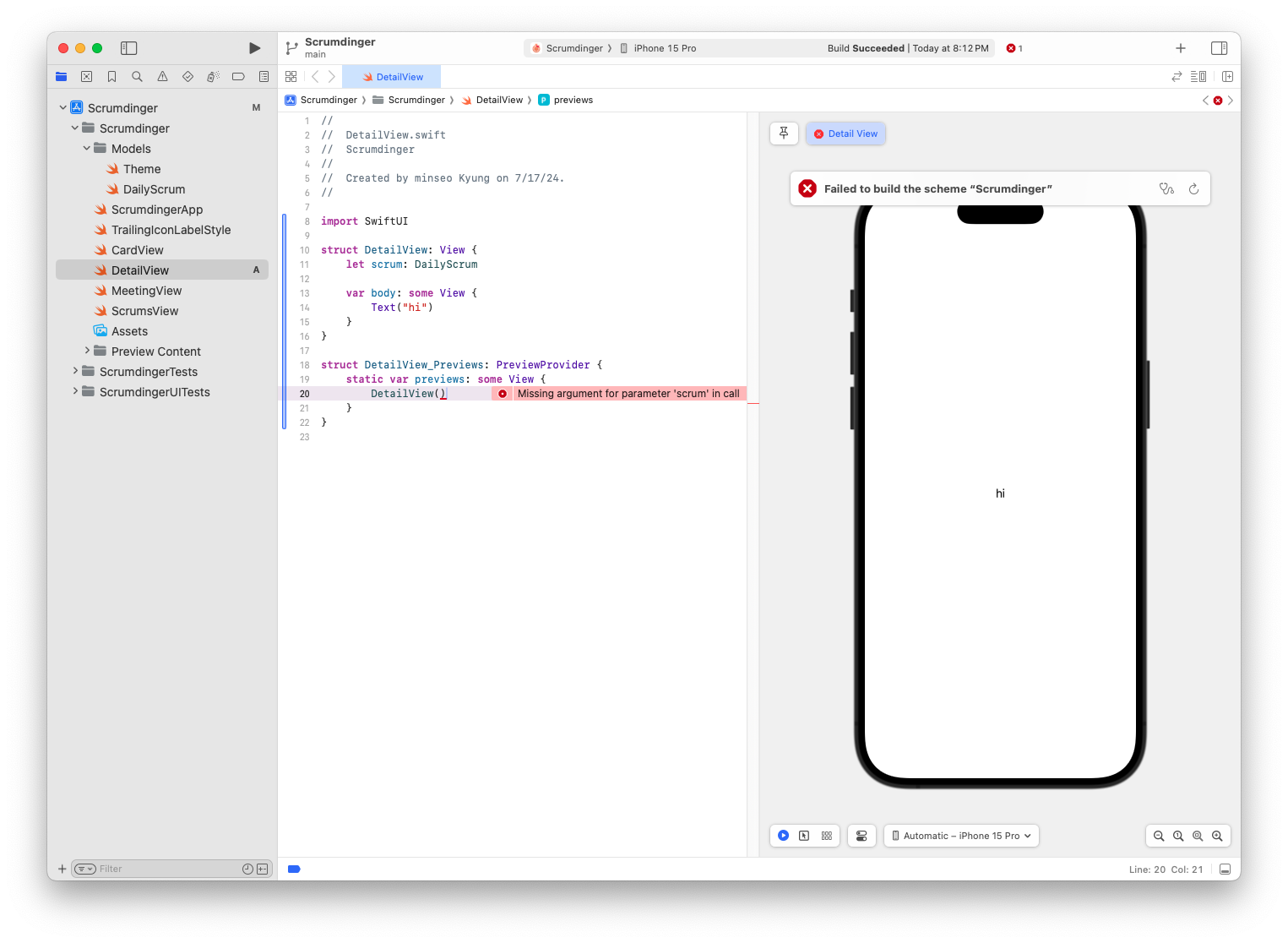Show the Debug navigator
Viewport: 1288px width, 943px height.
pos(213,76)
